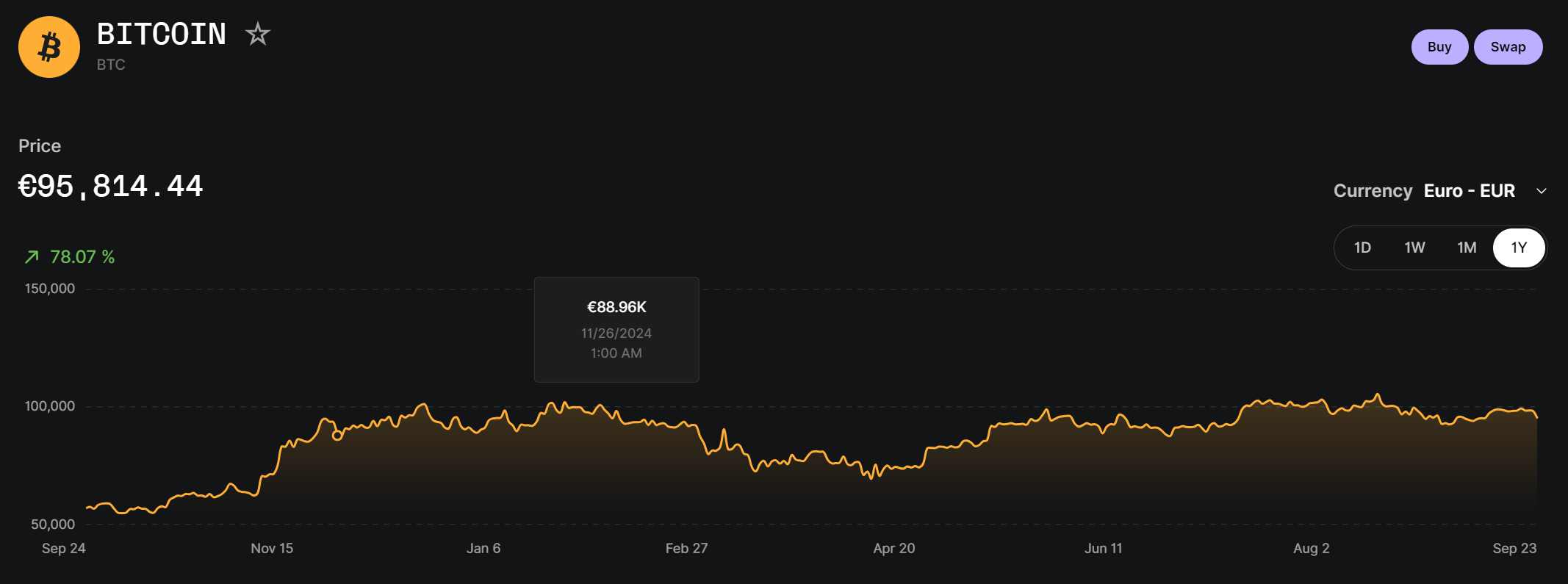Click the Price label
Viewport: 1568px width, 584px height.
tap(40, 146)
